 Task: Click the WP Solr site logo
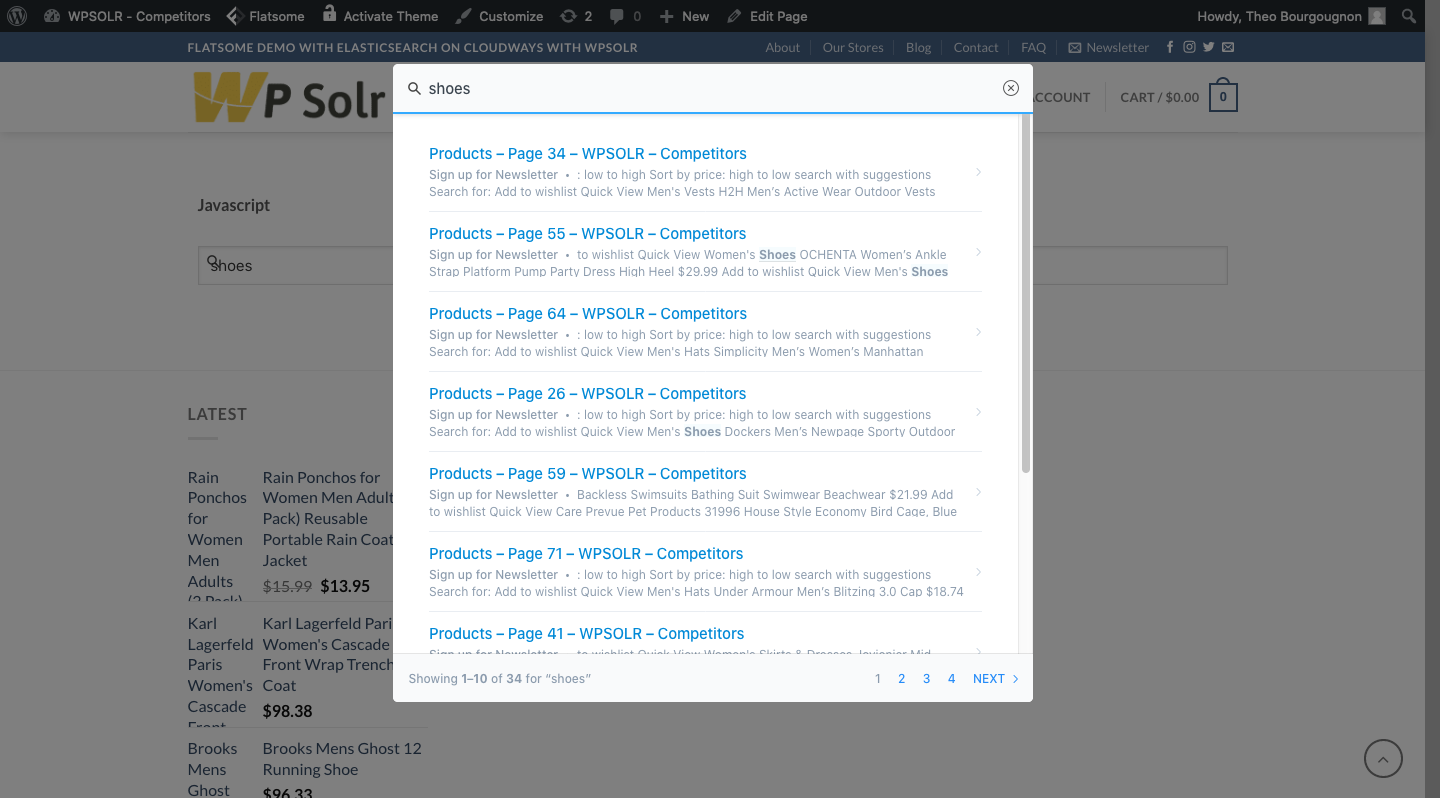point(289,97)
